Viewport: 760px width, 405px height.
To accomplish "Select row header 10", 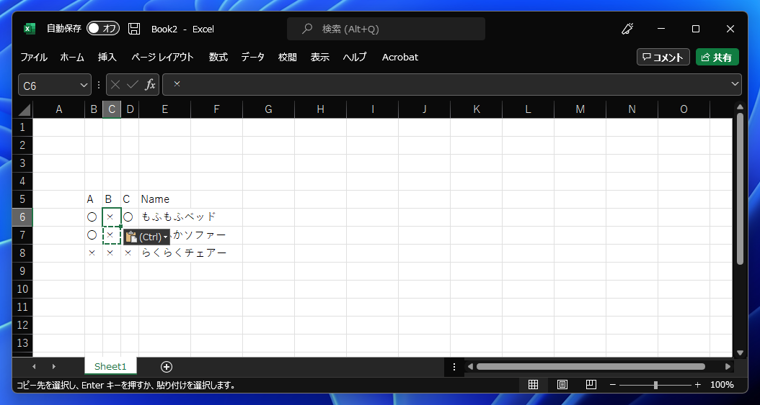I will 22,289.
